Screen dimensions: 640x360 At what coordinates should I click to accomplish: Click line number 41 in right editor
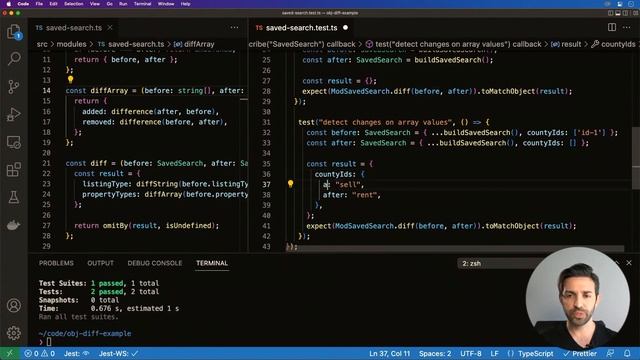tap(266, 226)
